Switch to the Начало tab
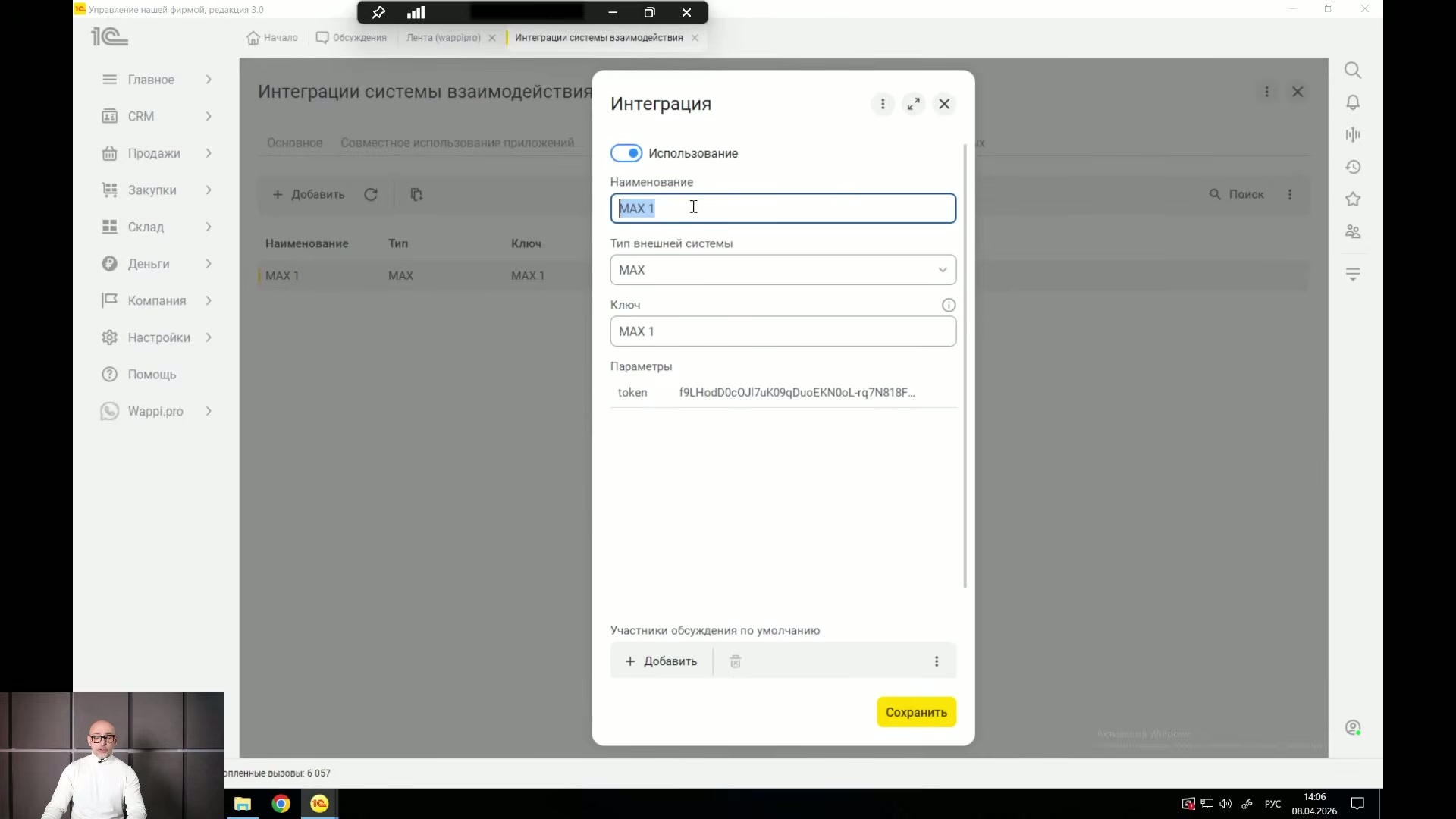 272,37
